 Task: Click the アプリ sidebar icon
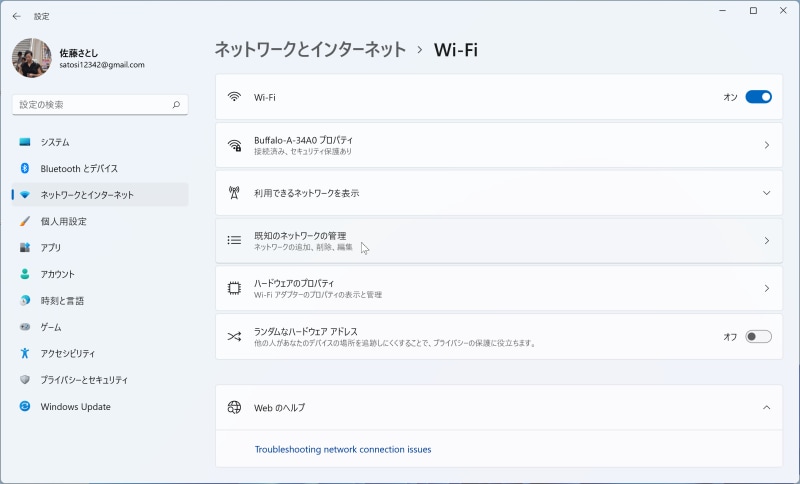point(25,247)
